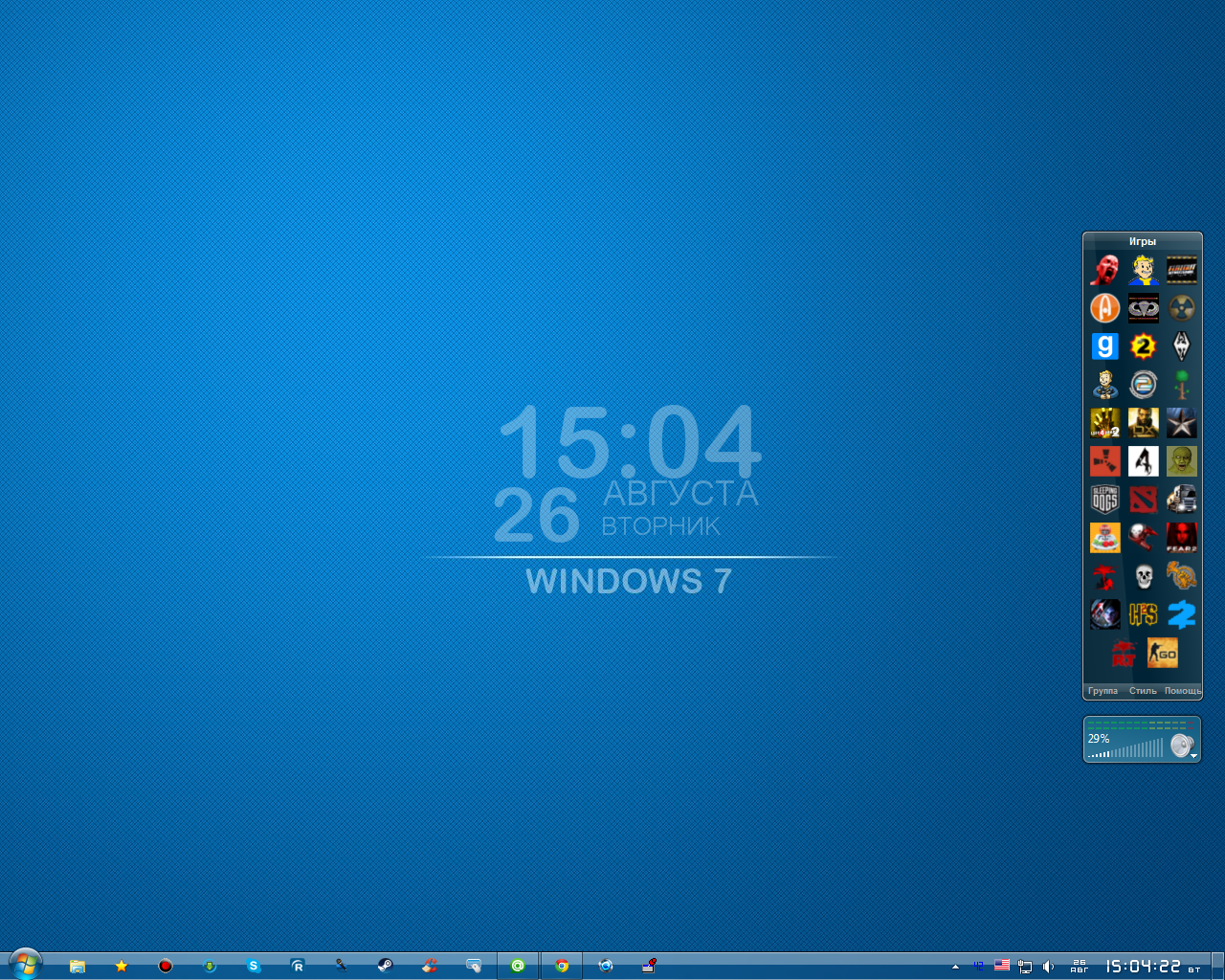Launch the H&S game icon
The width and height of the screenshot is (1225, 980).
coord(1143,614)
